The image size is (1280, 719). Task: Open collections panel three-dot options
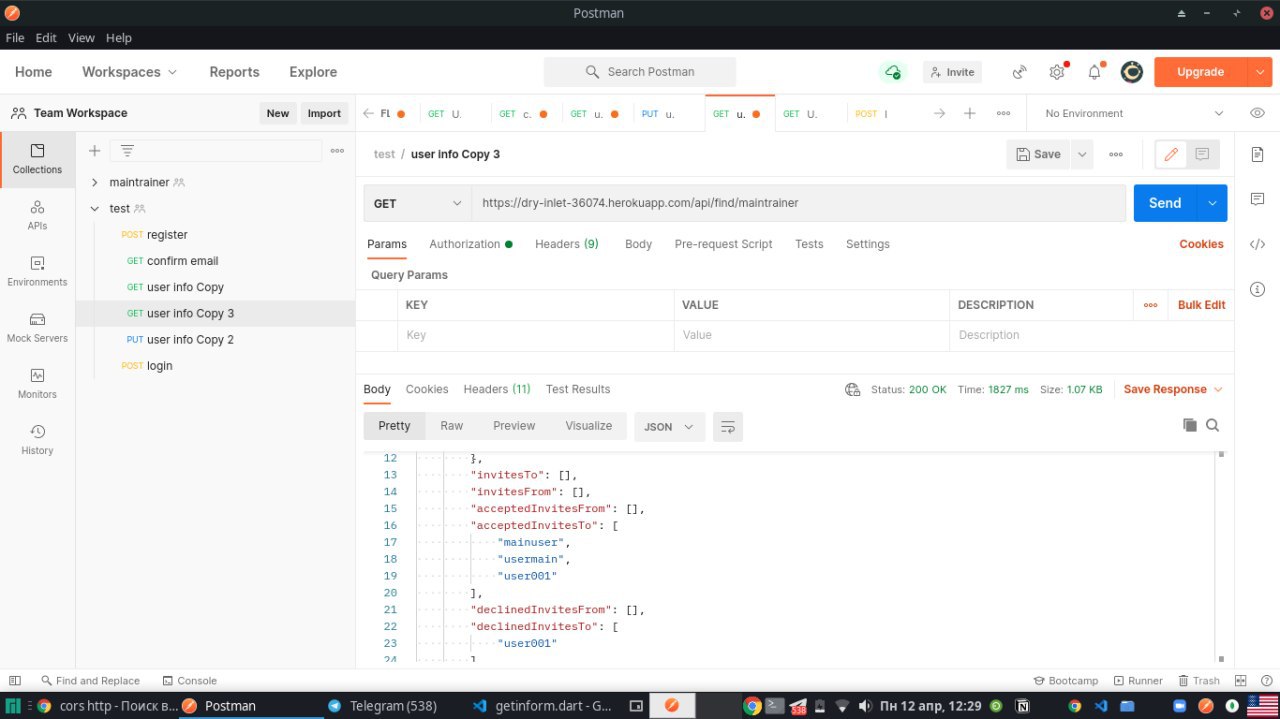[x=337, y=151]
